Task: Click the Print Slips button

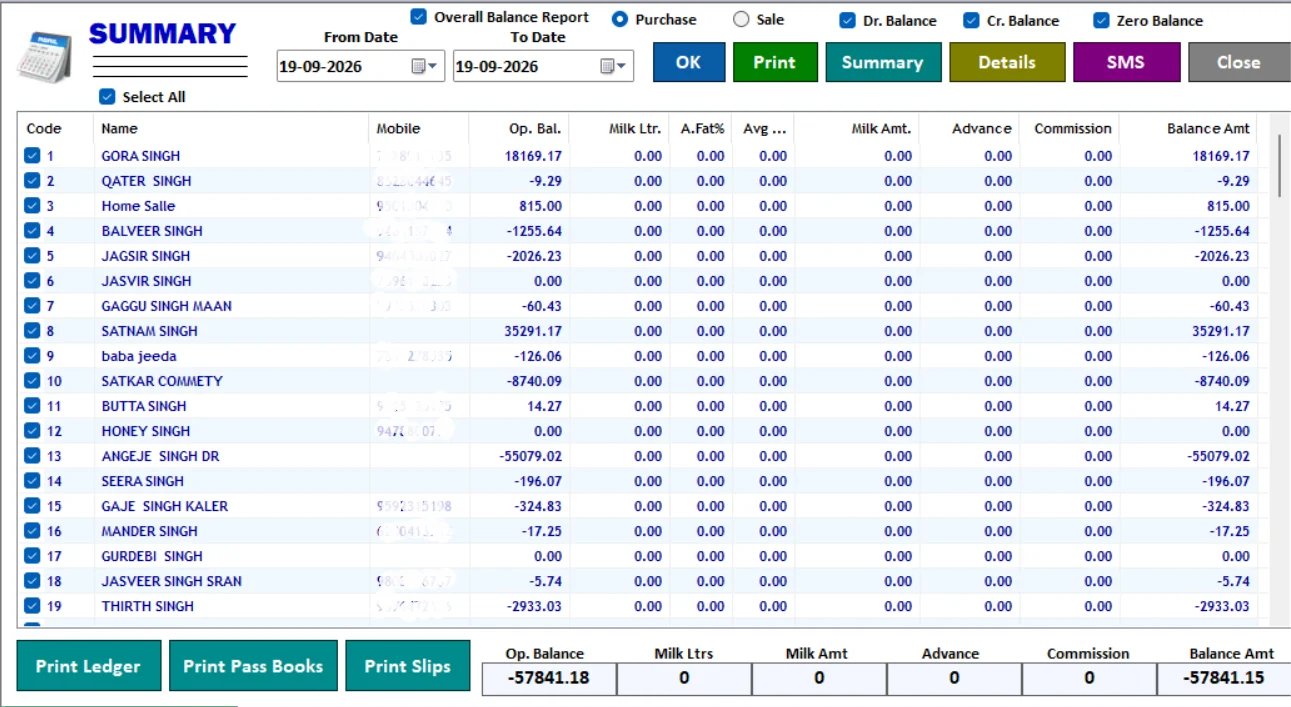Action: [407, 666]
